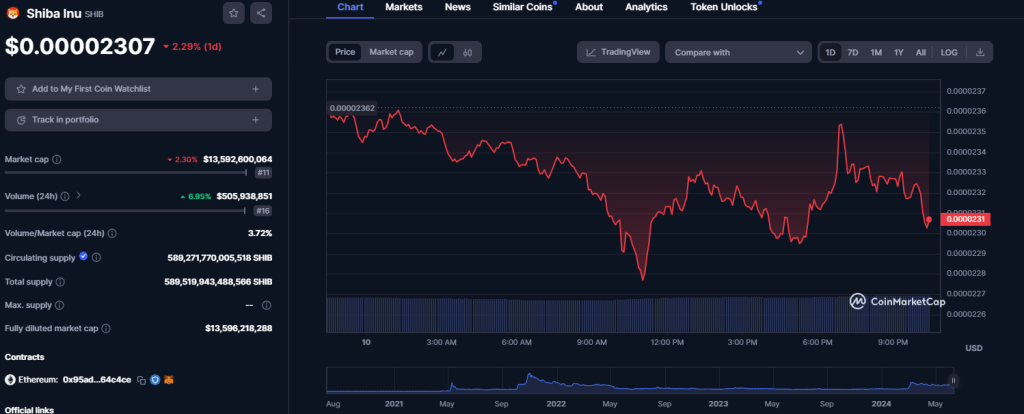Star Shiba Inu as a favorite

[233, 13]
